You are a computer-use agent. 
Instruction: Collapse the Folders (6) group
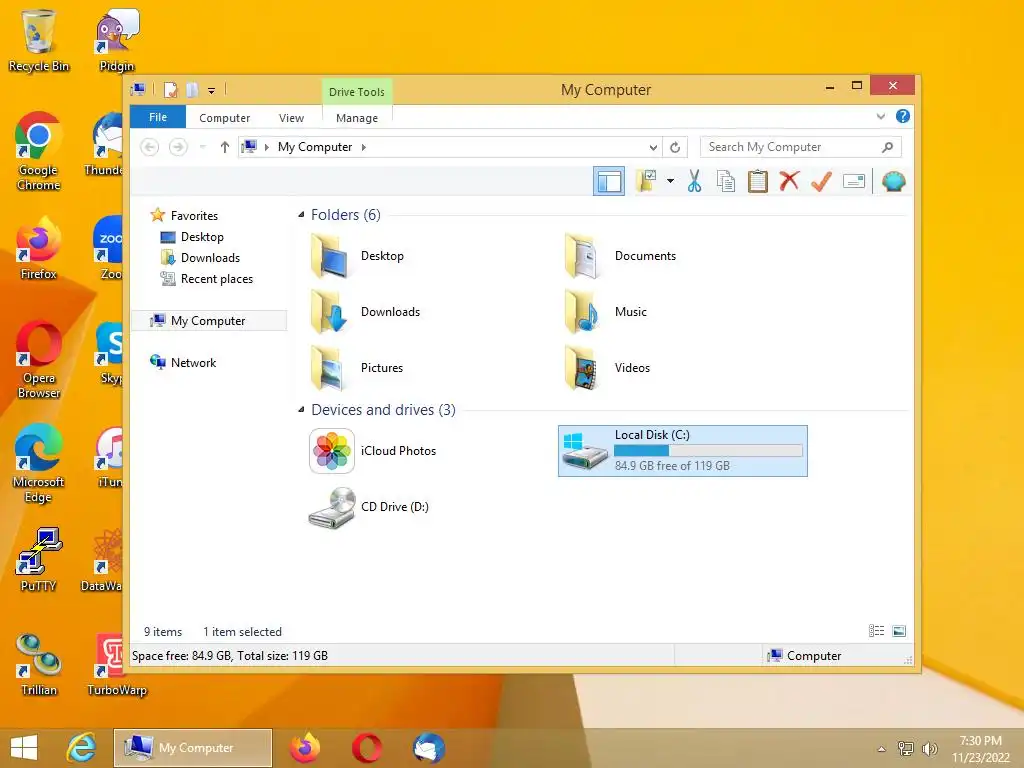[301, 215]
